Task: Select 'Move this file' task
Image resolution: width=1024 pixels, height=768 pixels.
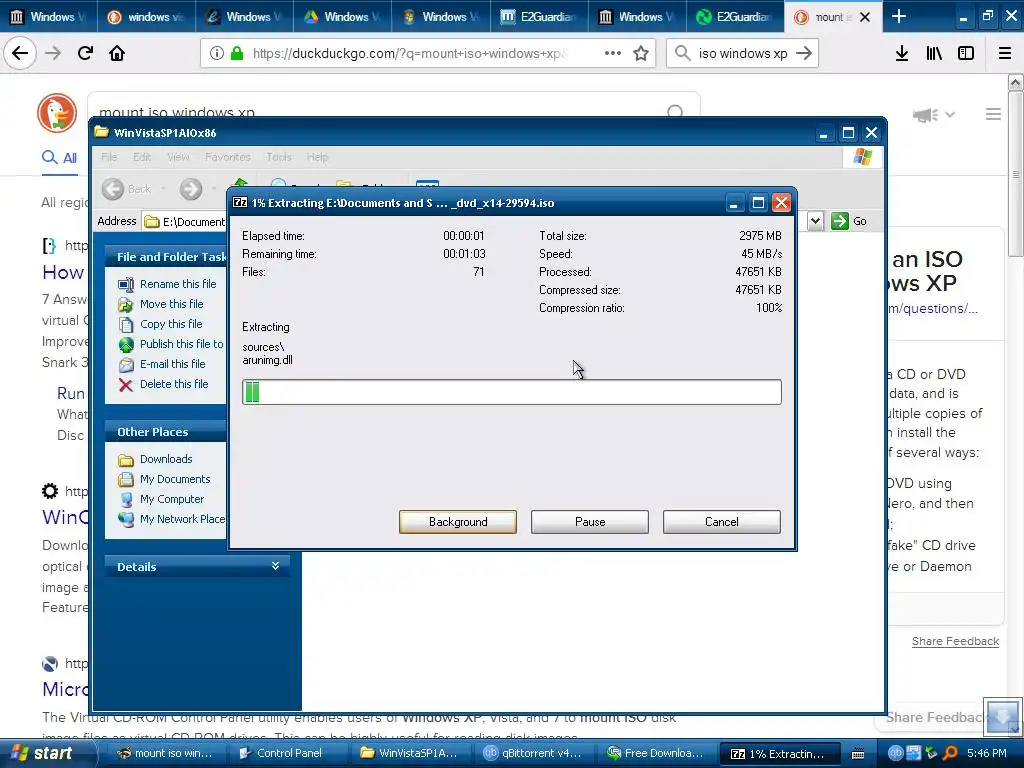Action: tap(171, 304)
